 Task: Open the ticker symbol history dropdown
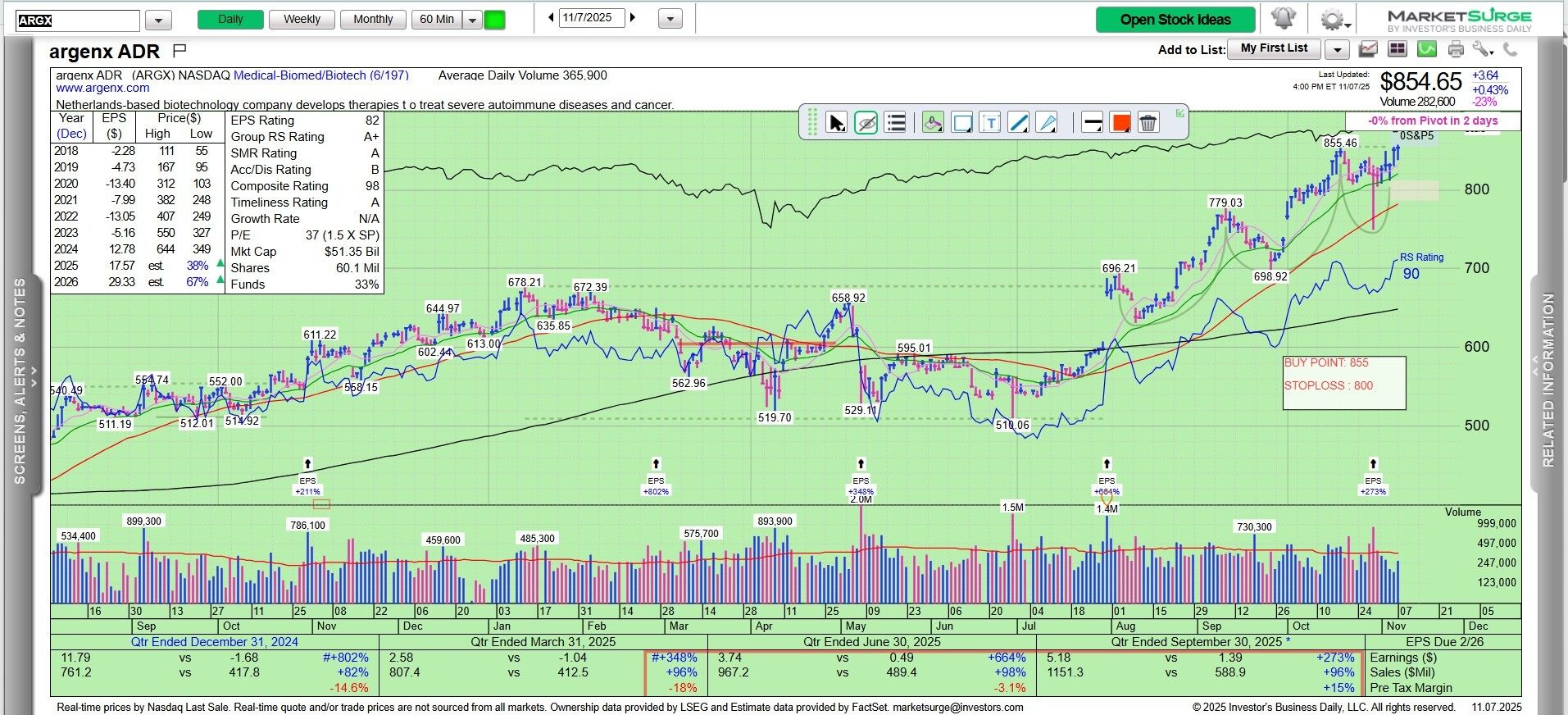coord(158,20)
